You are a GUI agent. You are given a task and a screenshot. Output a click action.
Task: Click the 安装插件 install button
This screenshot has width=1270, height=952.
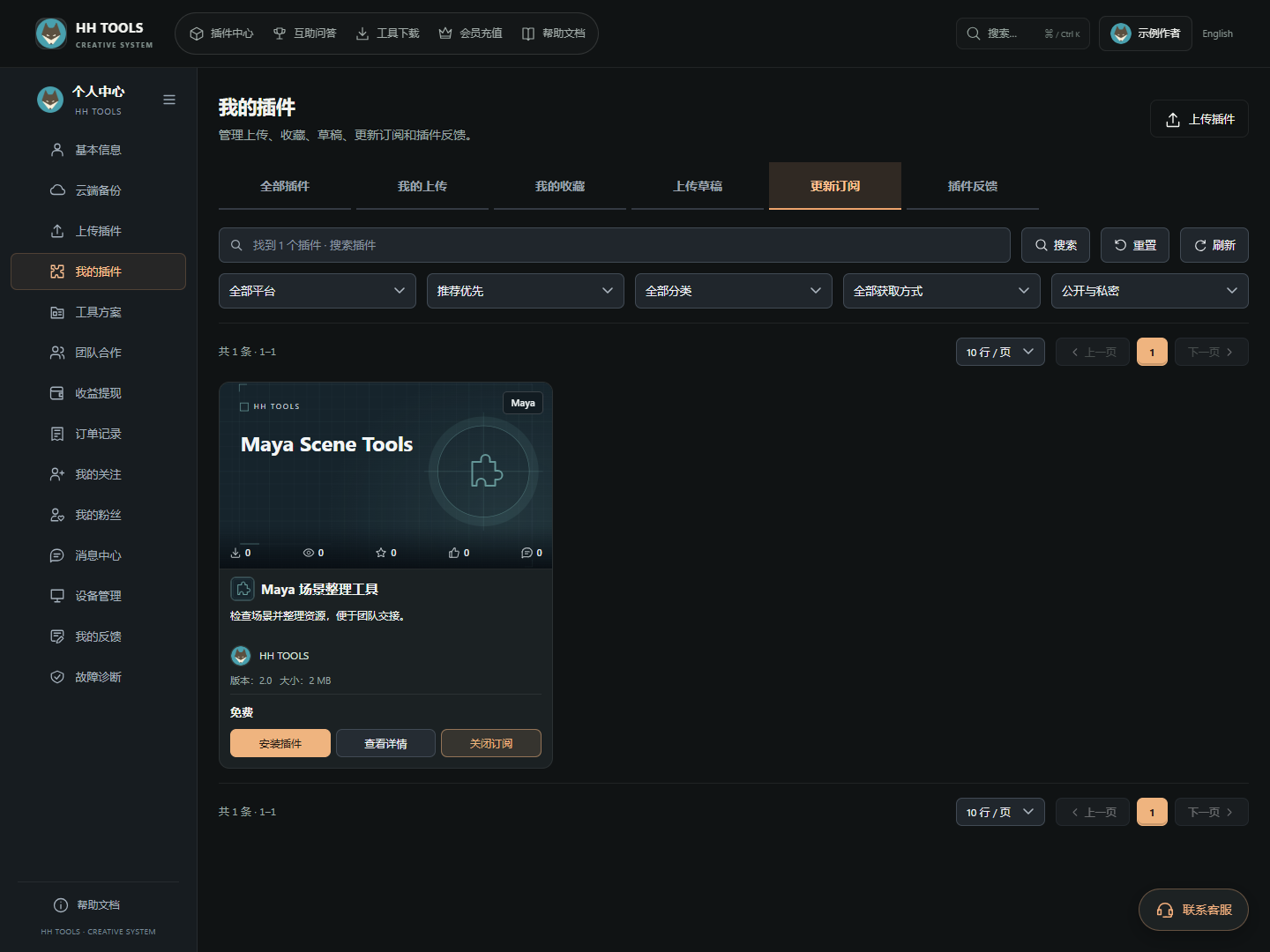tap(280, 743)
